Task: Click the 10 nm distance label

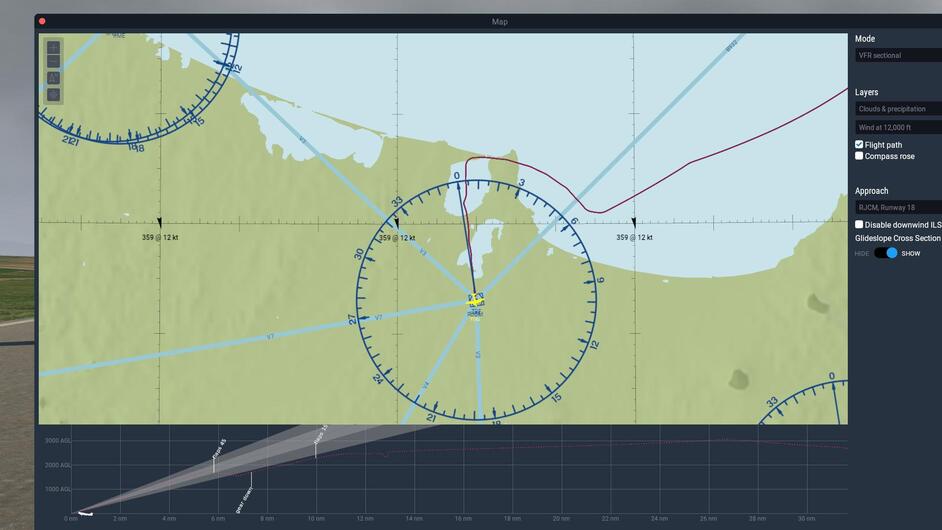Action: click(316, 518)
